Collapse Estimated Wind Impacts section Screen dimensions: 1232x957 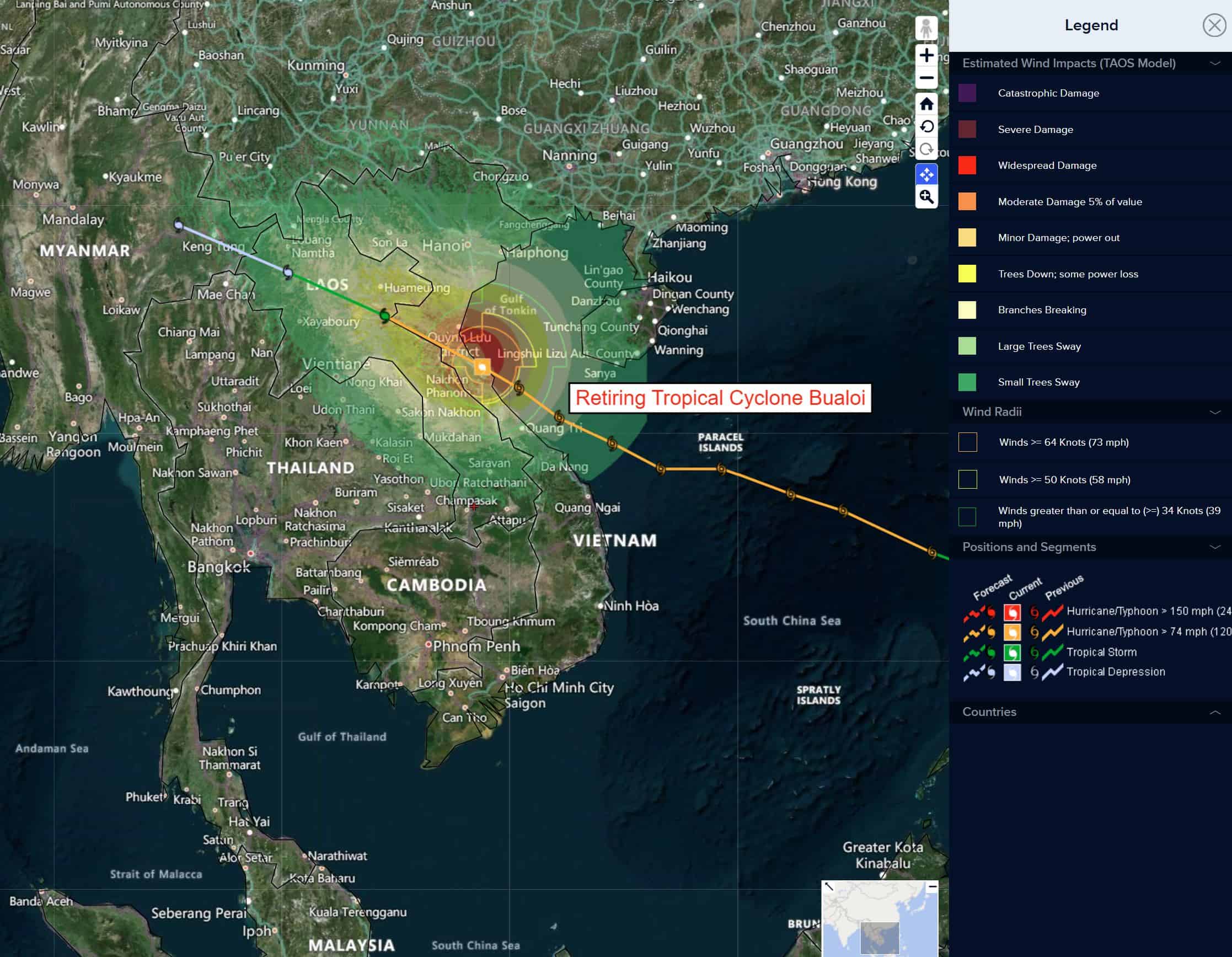[x=1215, y=63]
